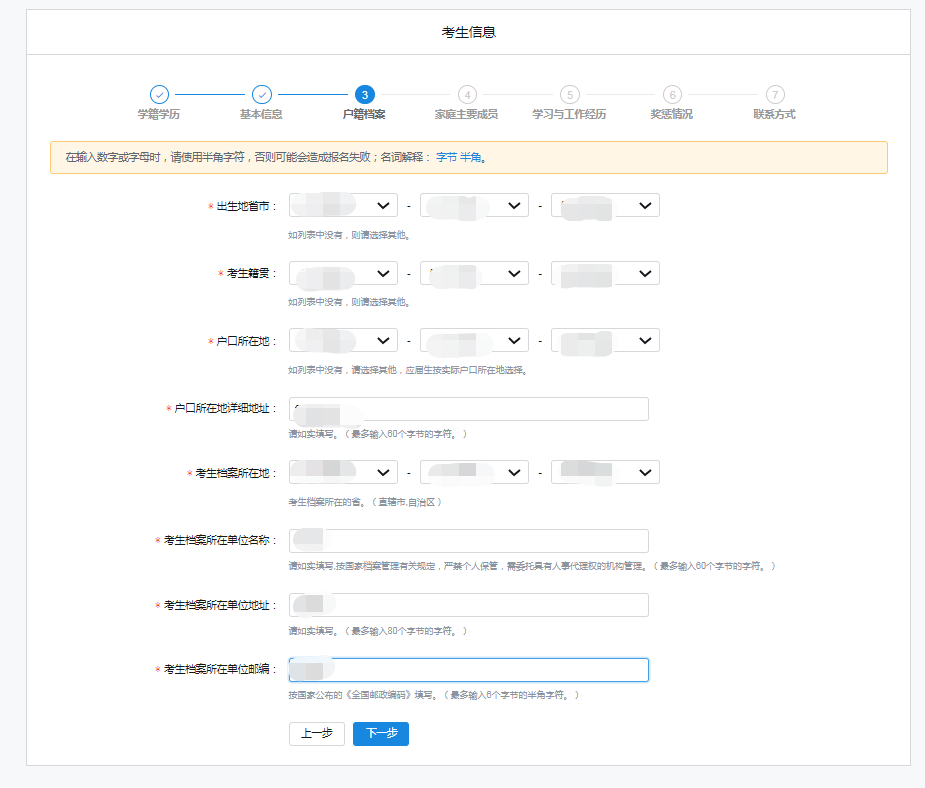The height and width of the screenshot is (788, 925).
Task: Expand the 考生档案所在地 third dropdown
Action: (x=605, y=472)
